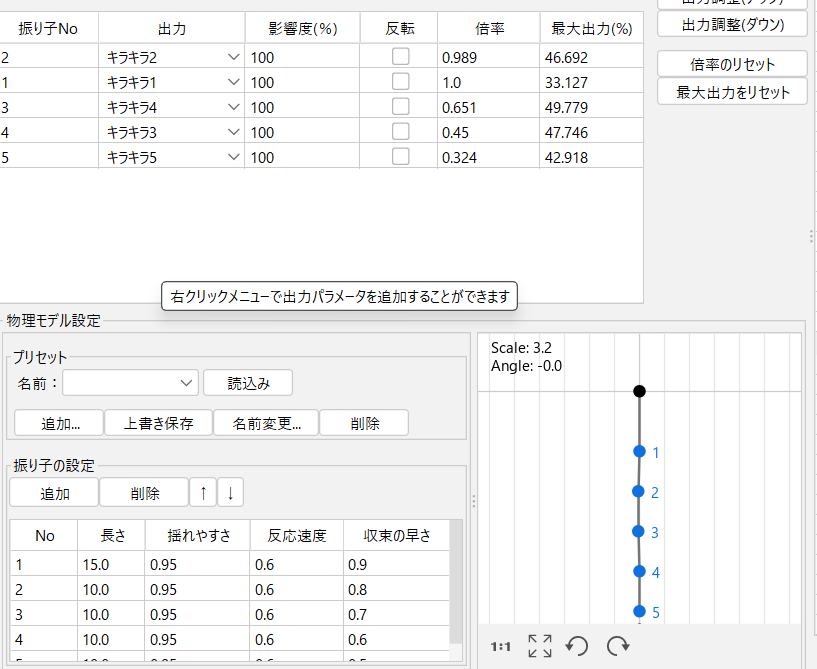Viewport: 817px width, 669px height.
Task: Click the 1:1 zoom icon below the preview
Action: (500, 646)
